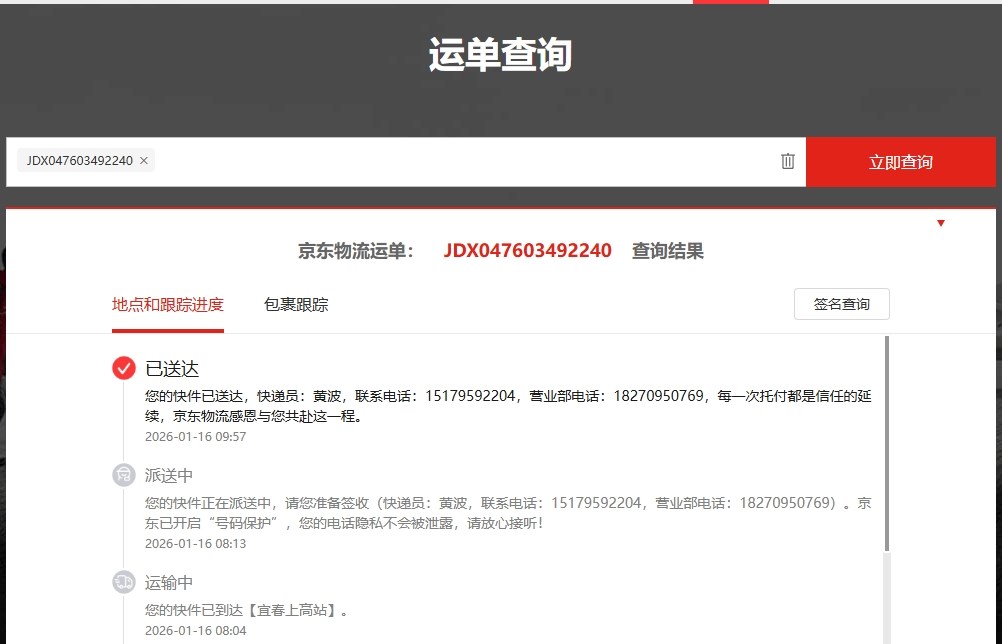
Task: Focus the waybill number input field
Action: point(460,161)
